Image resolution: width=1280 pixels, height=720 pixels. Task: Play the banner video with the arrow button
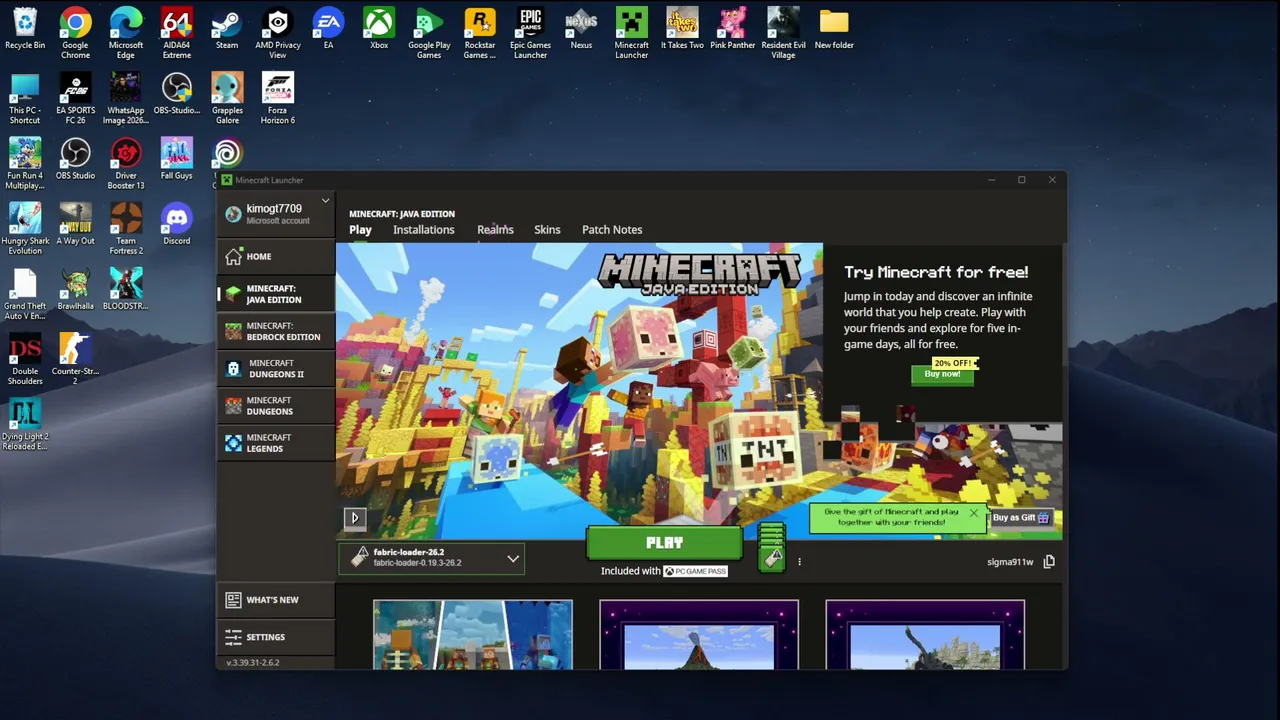(354, 518)
